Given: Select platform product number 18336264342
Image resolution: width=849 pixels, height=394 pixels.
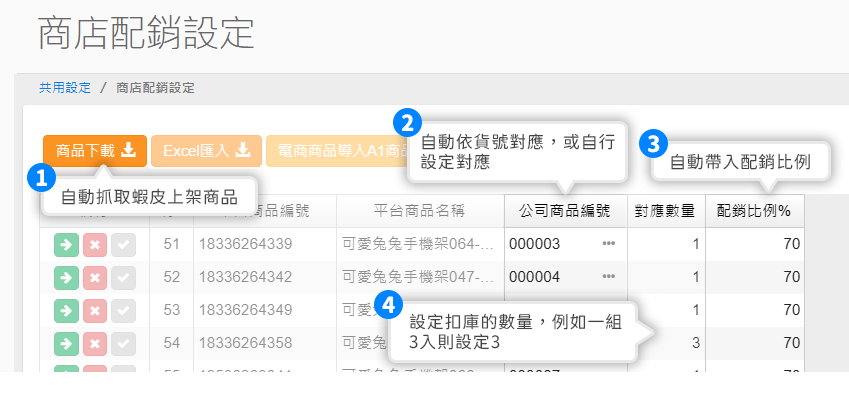Looking at the screenshot, I should 245,277.
